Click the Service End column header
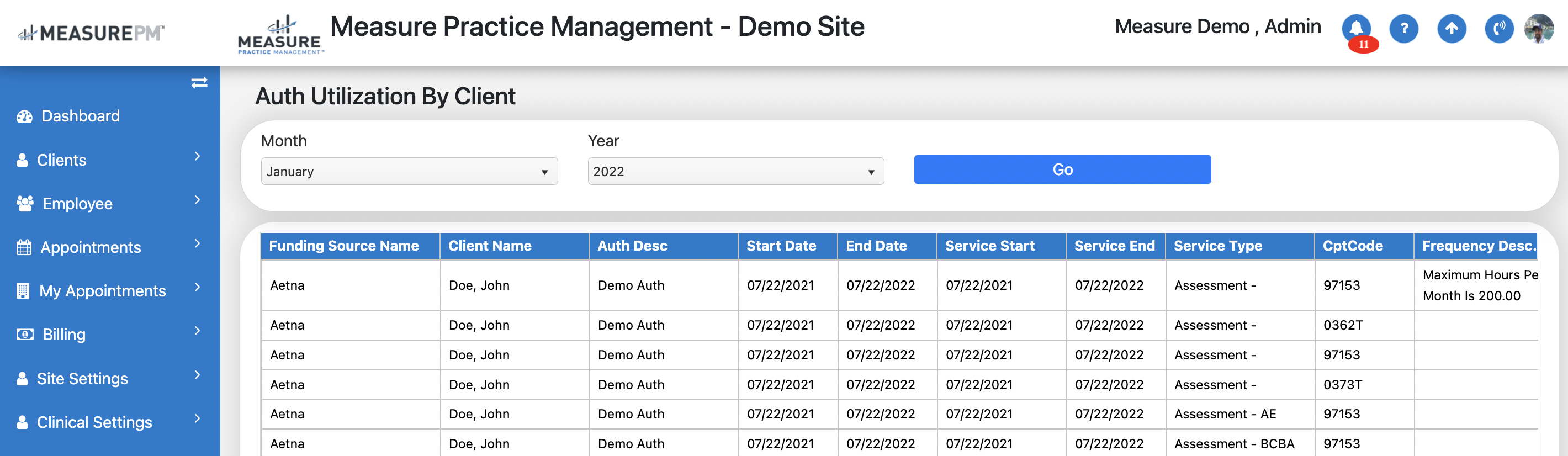Image resolution: width=1568 pixels, height=456 pixels. 1115,246
